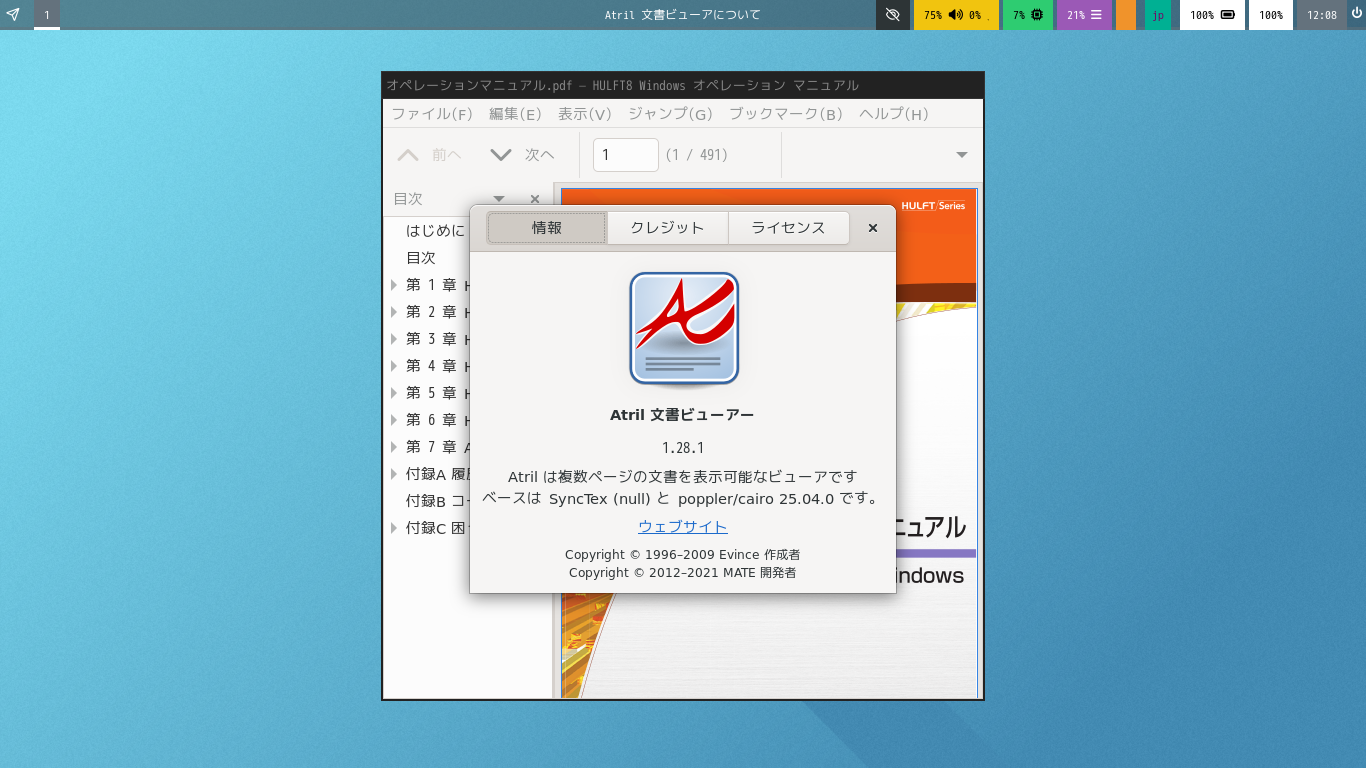Viewport: 1366px width, 768px height.
Task: Expand 付録C in the outline
Action: [x=394, y=528]
